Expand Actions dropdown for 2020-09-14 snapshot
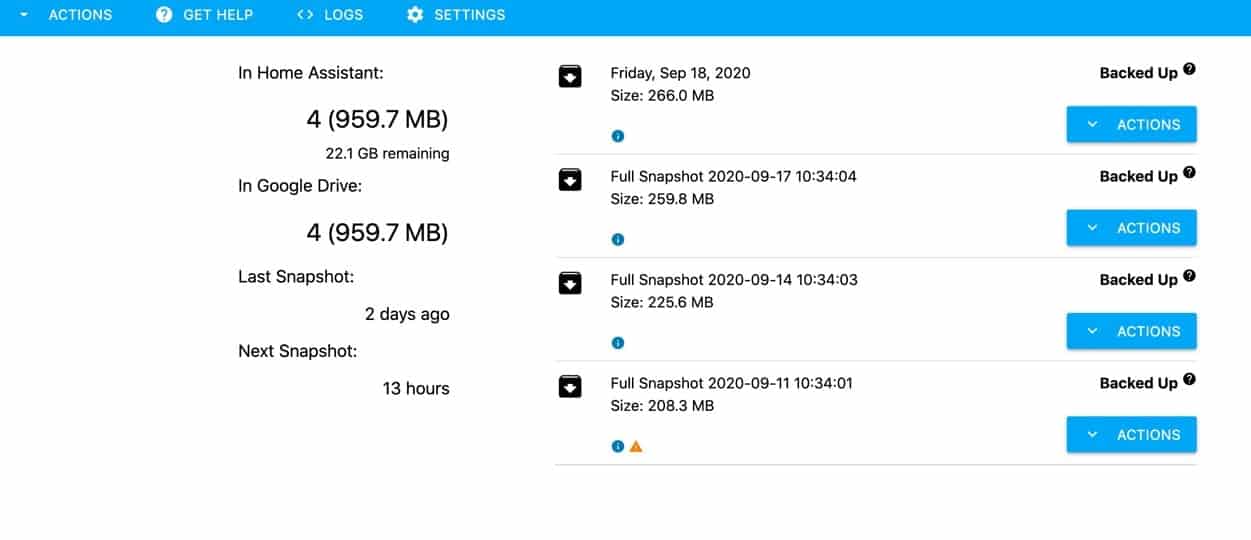Viewport: 1251px width, 540px height. pyautogui.click(x=1131, y=332)
